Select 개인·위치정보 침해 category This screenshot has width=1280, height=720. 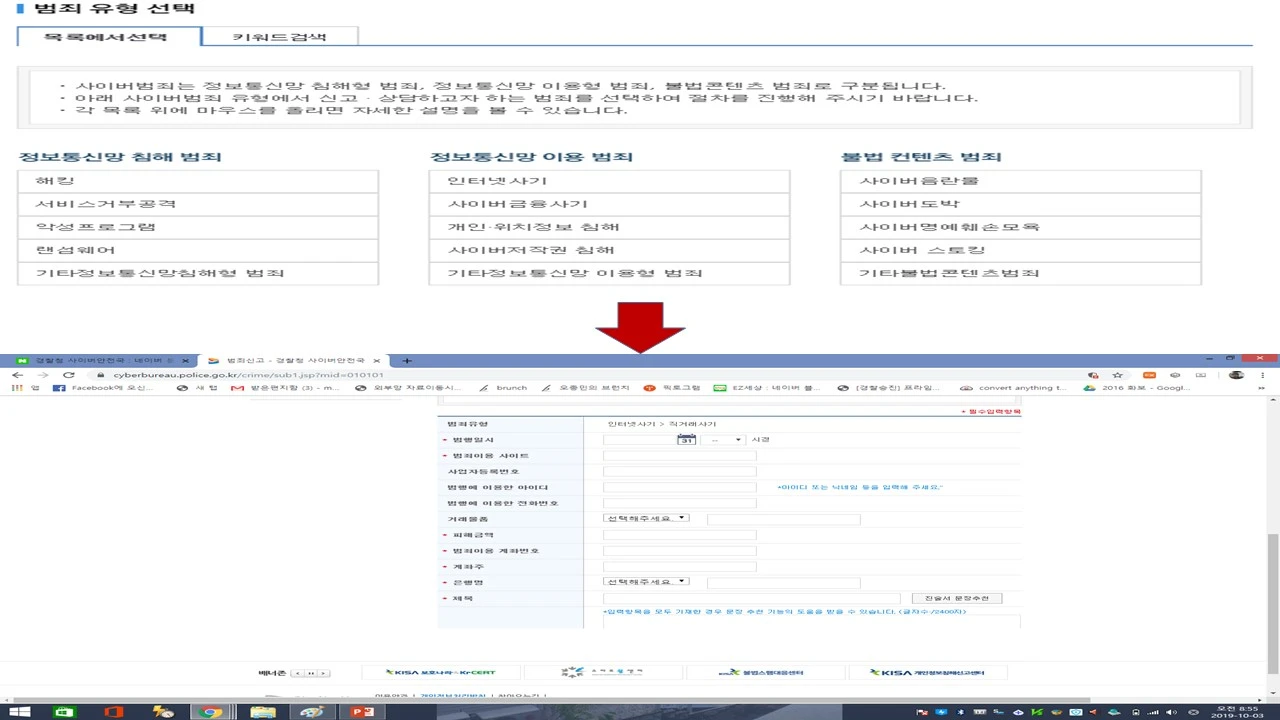[x=610, y=227]
